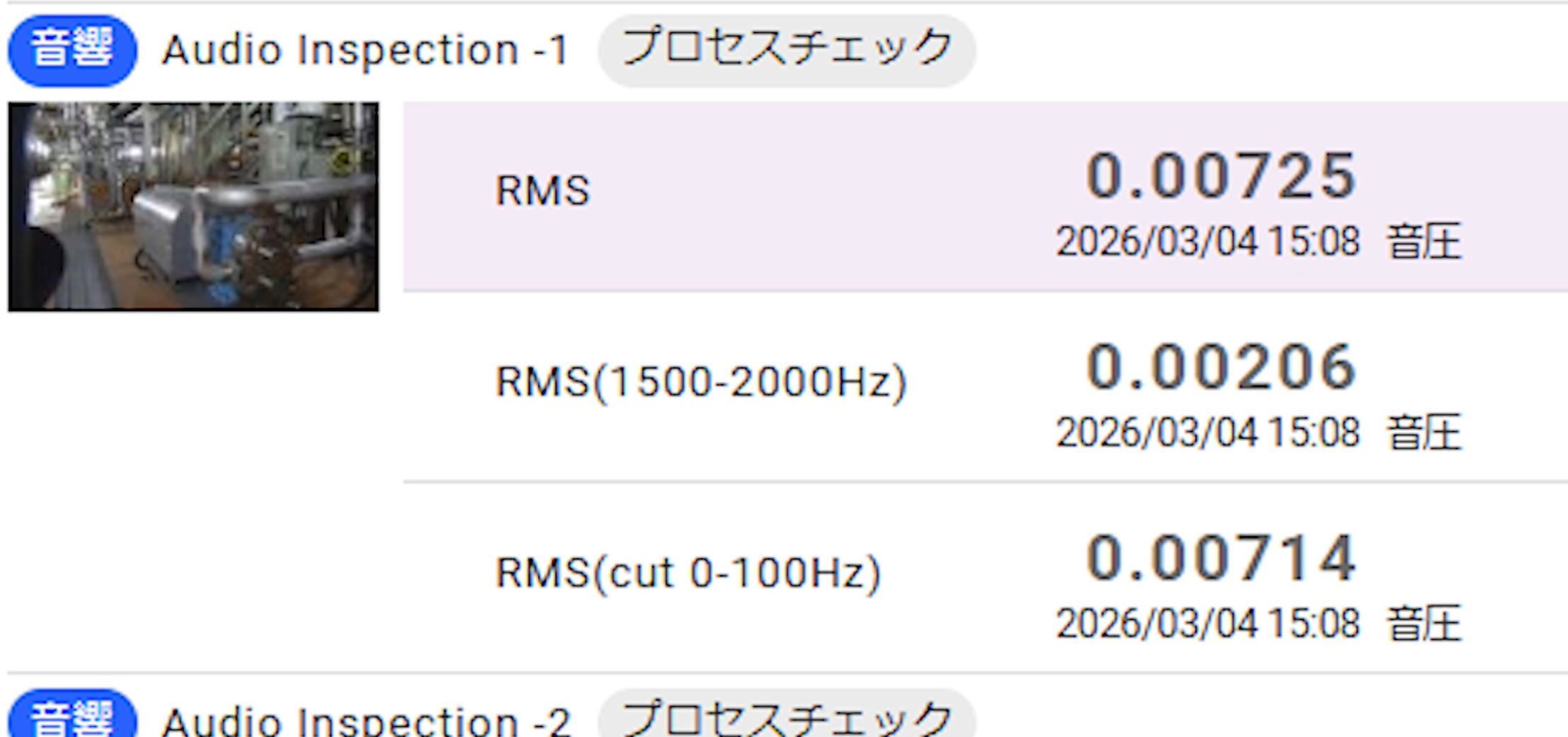
Task: Open the factory machinery thumbnail image
Action: (x=193, y=207)
